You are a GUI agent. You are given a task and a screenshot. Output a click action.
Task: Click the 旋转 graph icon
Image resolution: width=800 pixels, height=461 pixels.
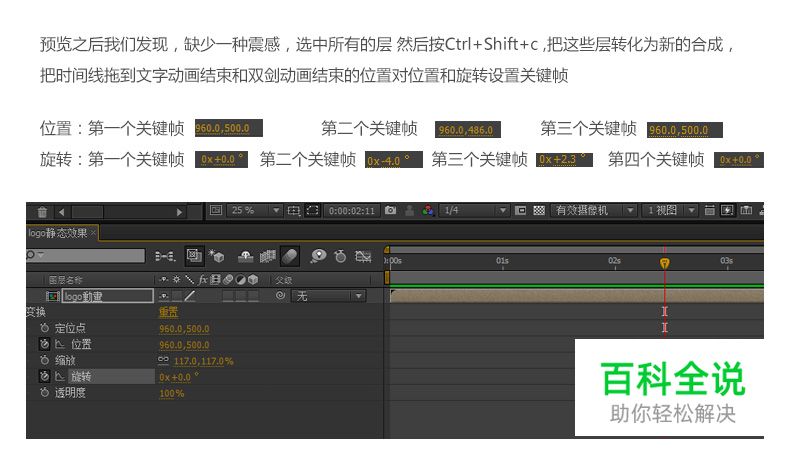(60, 377)
